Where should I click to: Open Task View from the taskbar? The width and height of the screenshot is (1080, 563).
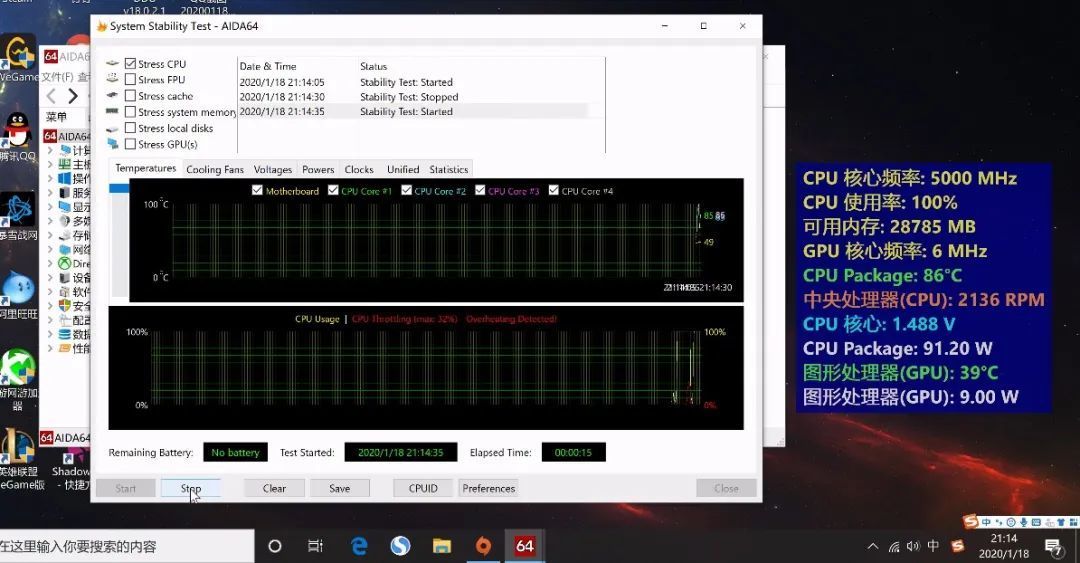tap(315, 546)
